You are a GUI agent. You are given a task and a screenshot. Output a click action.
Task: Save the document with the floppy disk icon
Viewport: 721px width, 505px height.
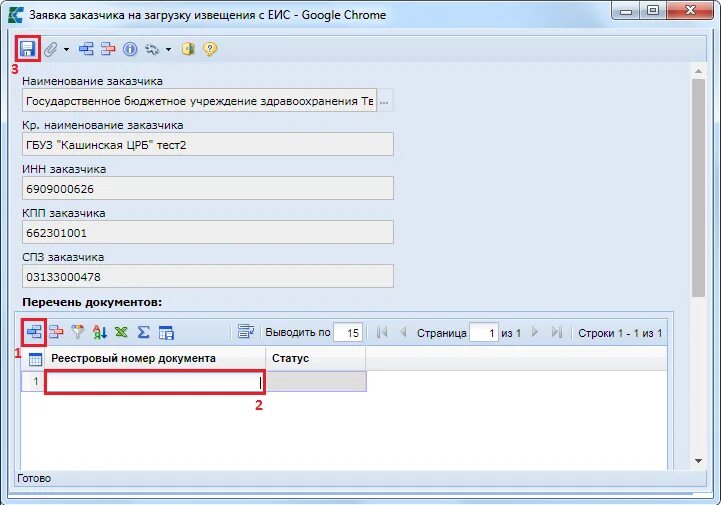[28, 49]
